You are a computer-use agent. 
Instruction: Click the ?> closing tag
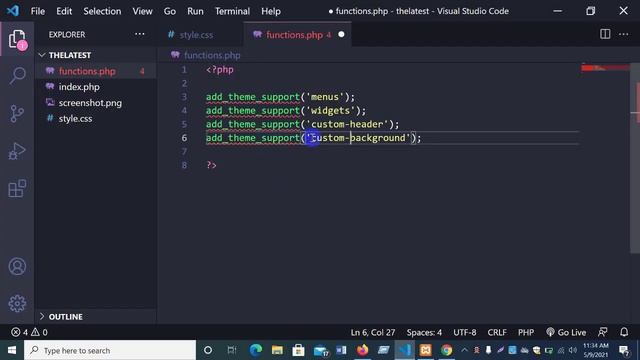click(211, 165)
